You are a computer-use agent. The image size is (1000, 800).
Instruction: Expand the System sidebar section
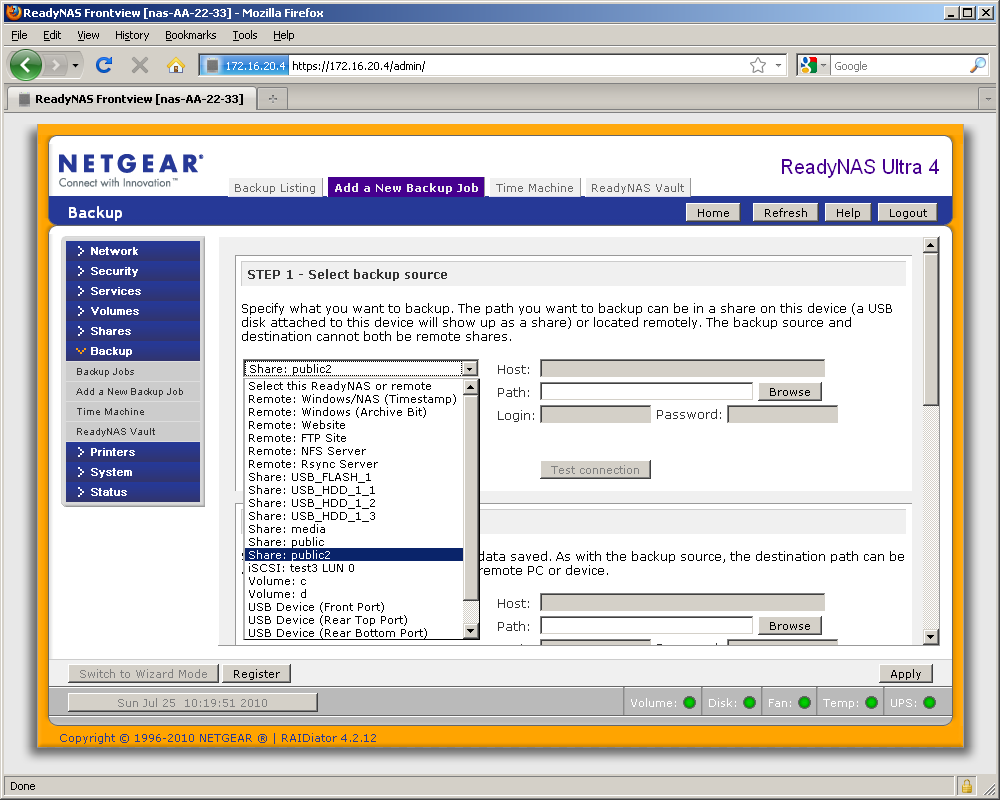(133, 472)
